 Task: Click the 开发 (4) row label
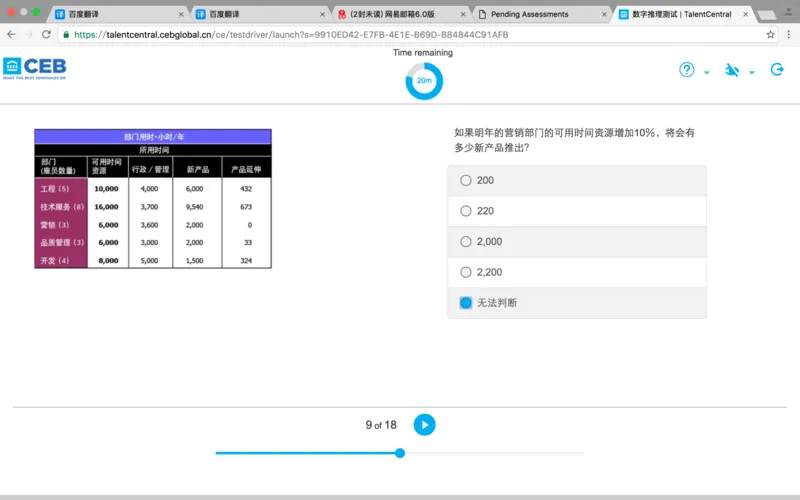55,260
